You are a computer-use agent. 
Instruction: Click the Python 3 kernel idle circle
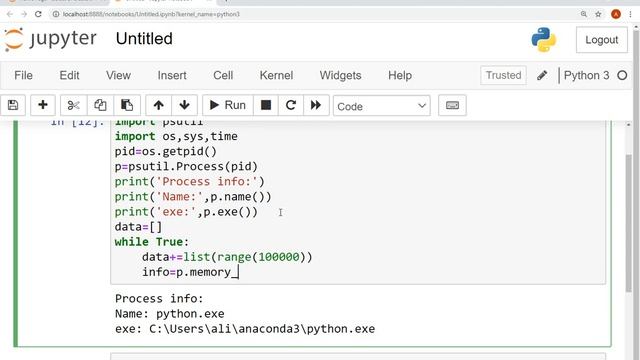click(x=622, y=76)
